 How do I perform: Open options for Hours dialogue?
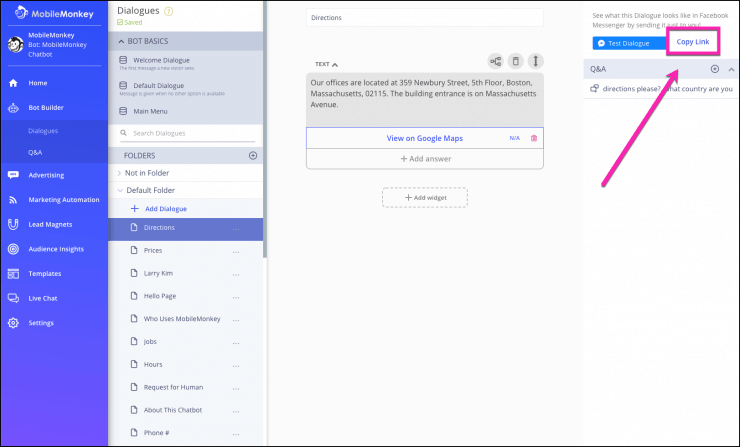click(236, 366)
